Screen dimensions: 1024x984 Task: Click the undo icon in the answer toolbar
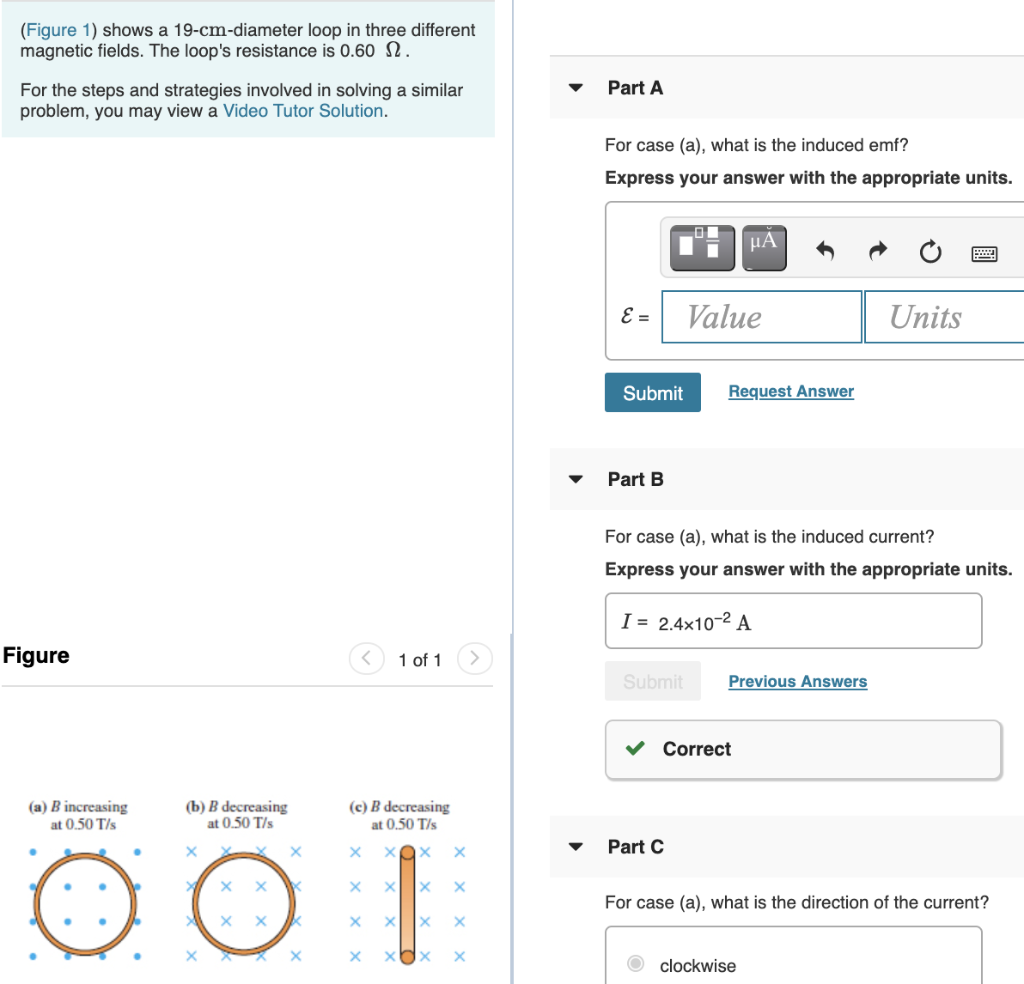(x=824, y=252)
